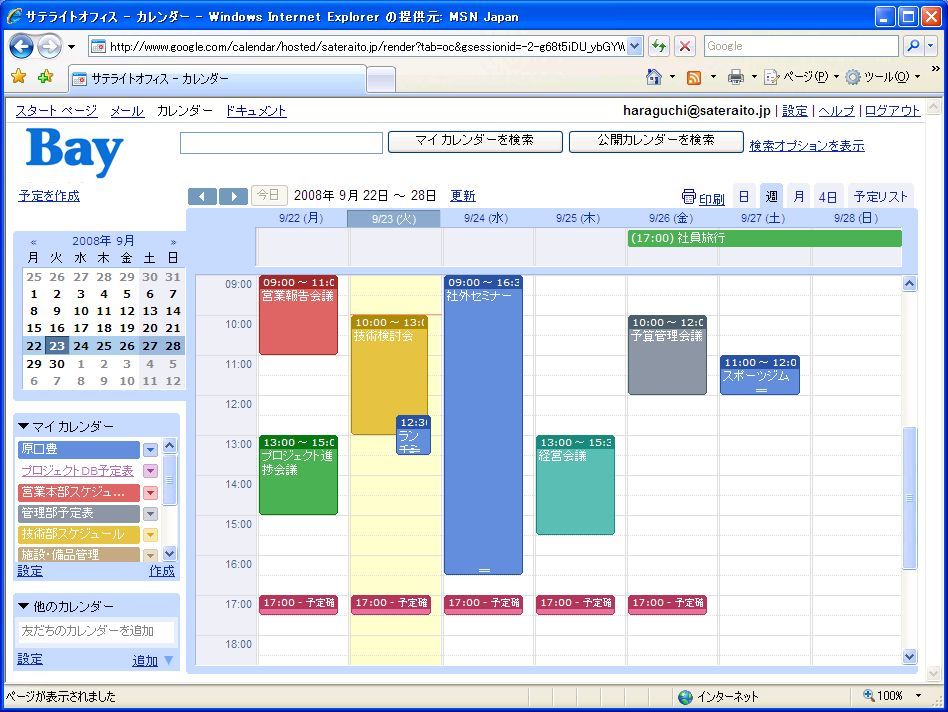
Task: Open the (17:00) 社員旅行 all-day event
Action: pyautogui.click(x=765, y=238)
